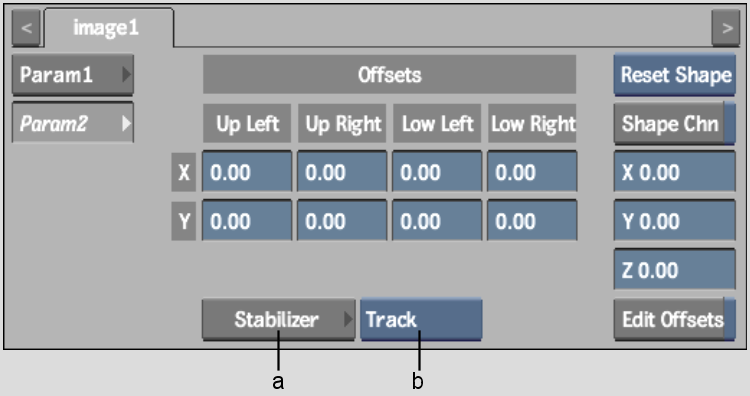
Task: Click the Up Left X offset field
Action: click(x=247, y=172)
